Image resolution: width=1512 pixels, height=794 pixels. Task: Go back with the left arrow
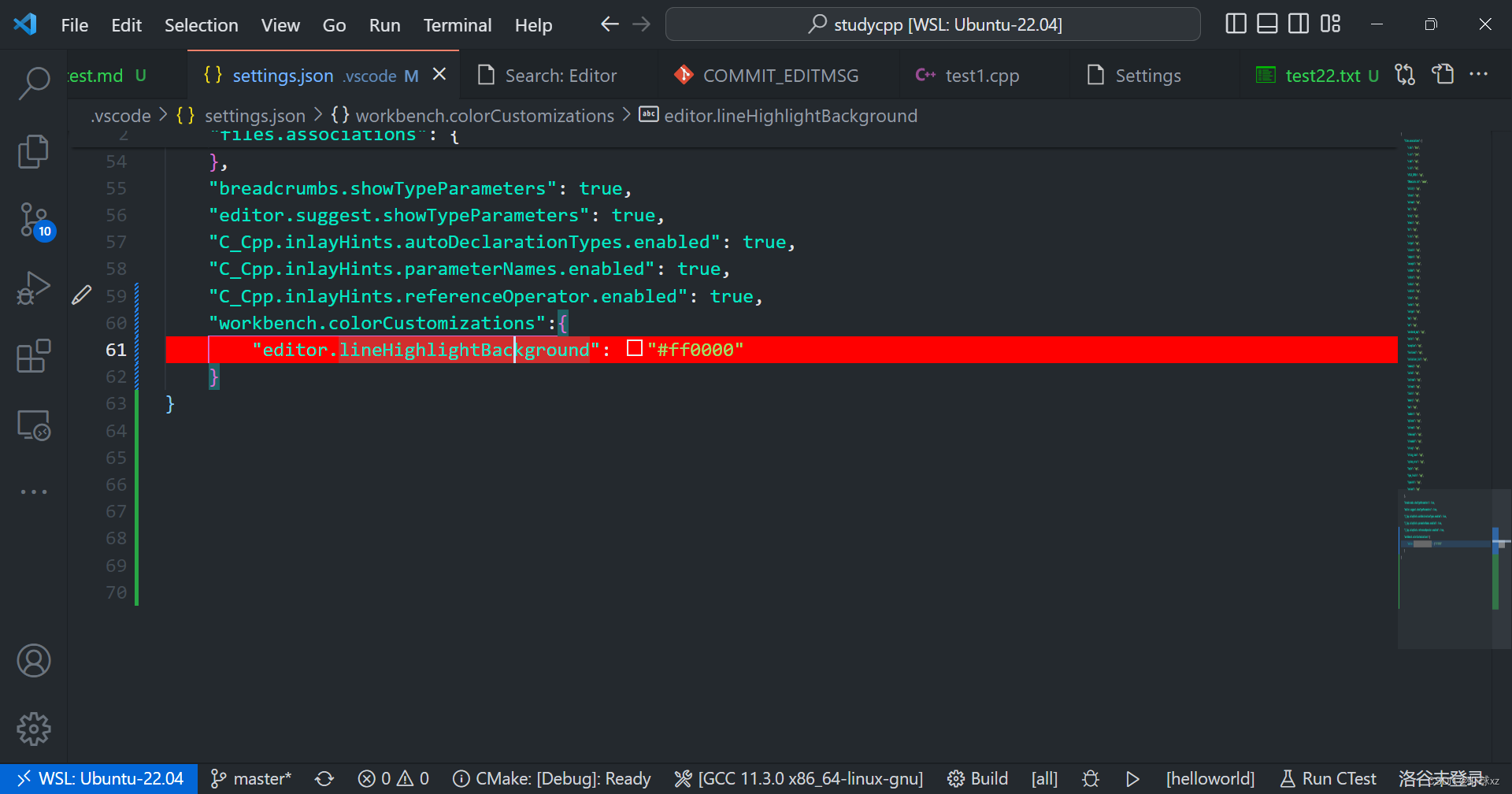coord(610,24)
